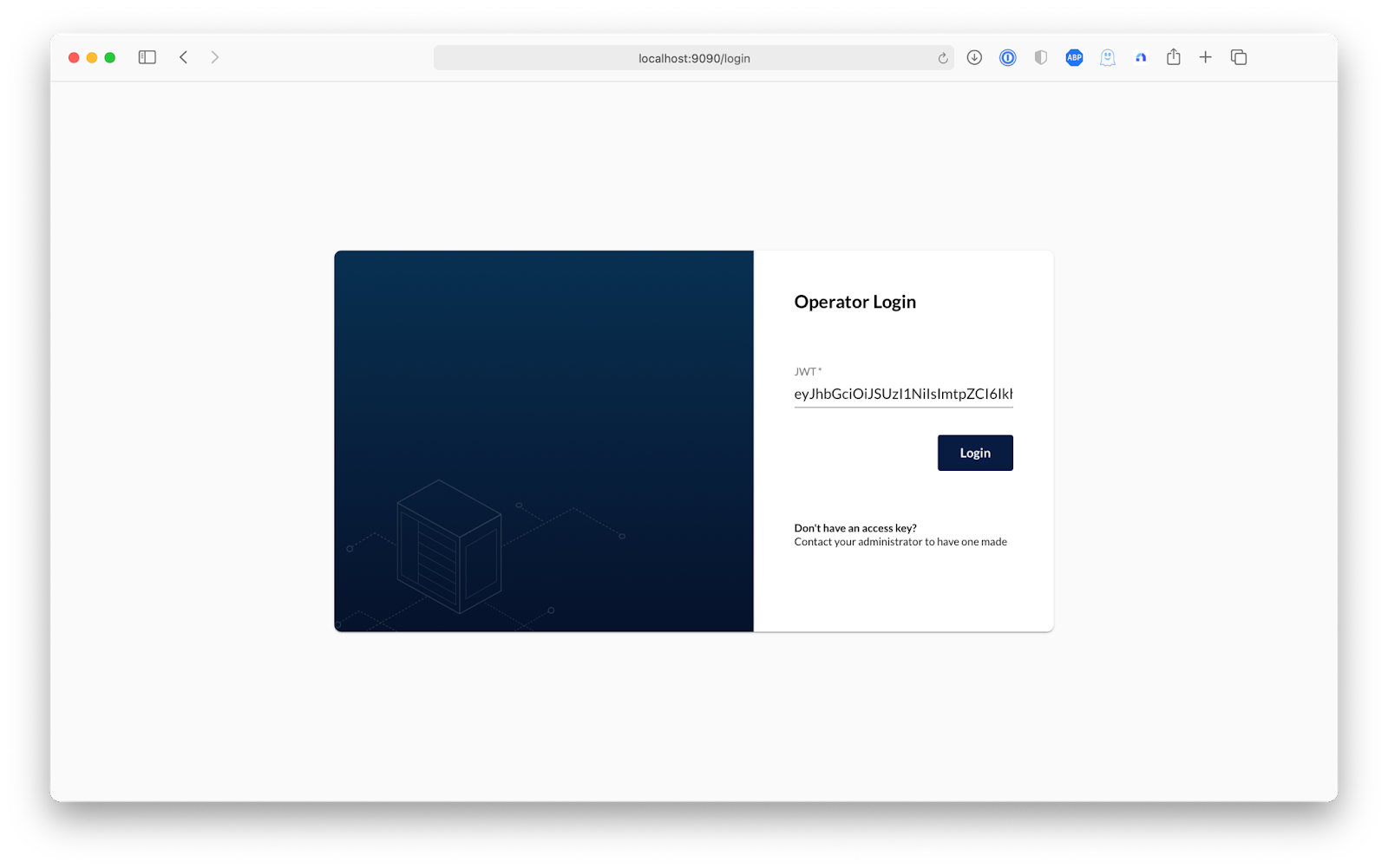Go back to the previous page
The height and width of the screenshot is (868, 1388).
point(184,57)
